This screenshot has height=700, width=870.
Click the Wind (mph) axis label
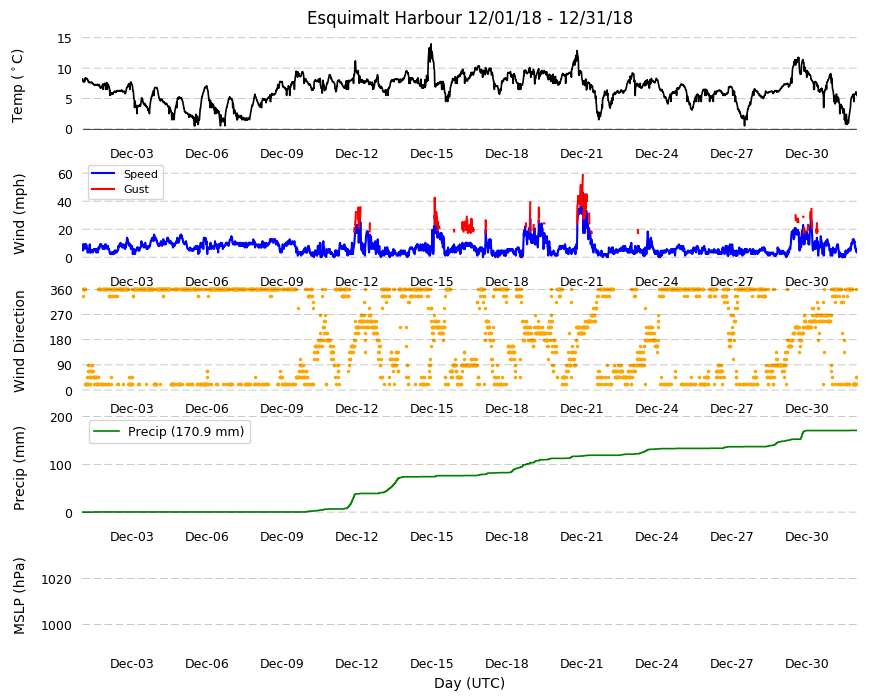pos(19,214)
